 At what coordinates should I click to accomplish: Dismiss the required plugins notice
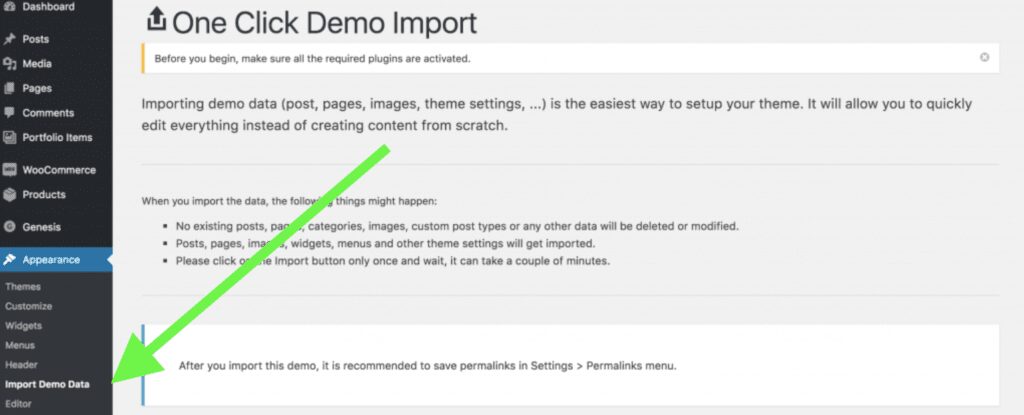coord(984,58)
